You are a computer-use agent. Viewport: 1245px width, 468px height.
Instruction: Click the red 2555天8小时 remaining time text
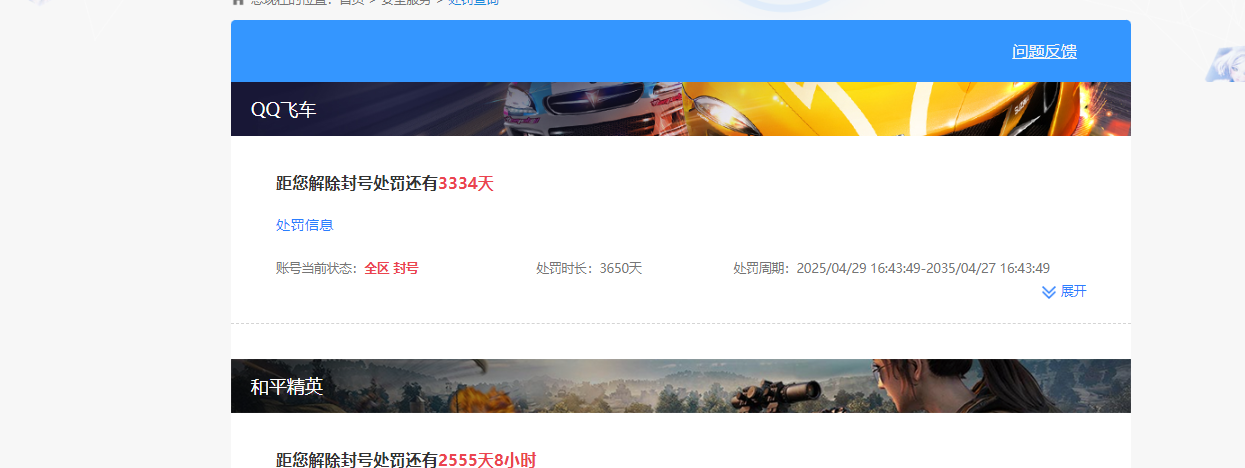tap(487, 460)
